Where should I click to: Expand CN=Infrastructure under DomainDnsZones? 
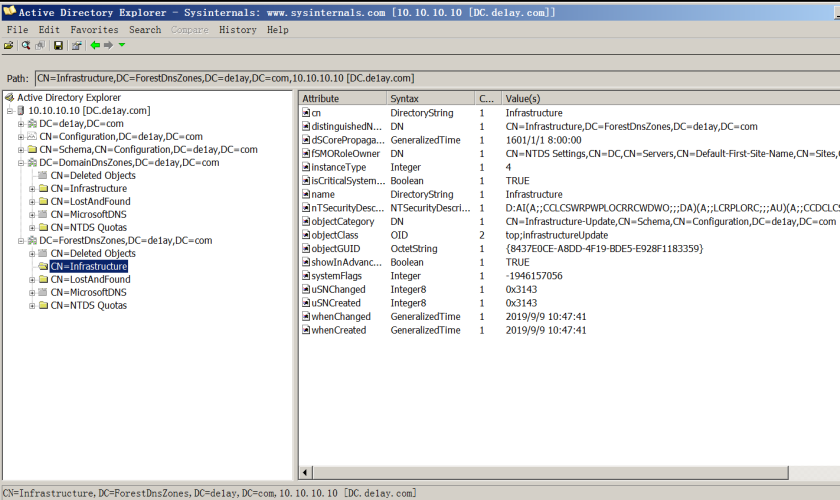click(32, 189)
